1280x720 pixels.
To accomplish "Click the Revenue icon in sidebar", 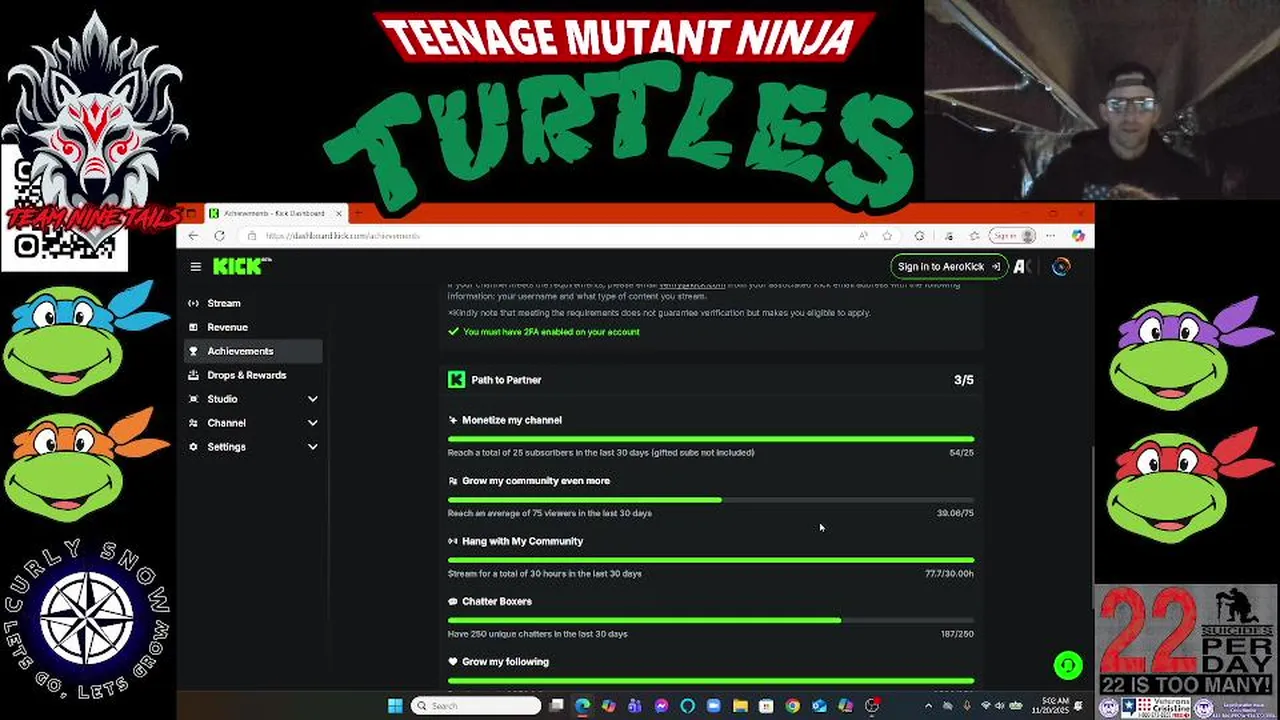I will pyautogui.click(x=194, y=327).
